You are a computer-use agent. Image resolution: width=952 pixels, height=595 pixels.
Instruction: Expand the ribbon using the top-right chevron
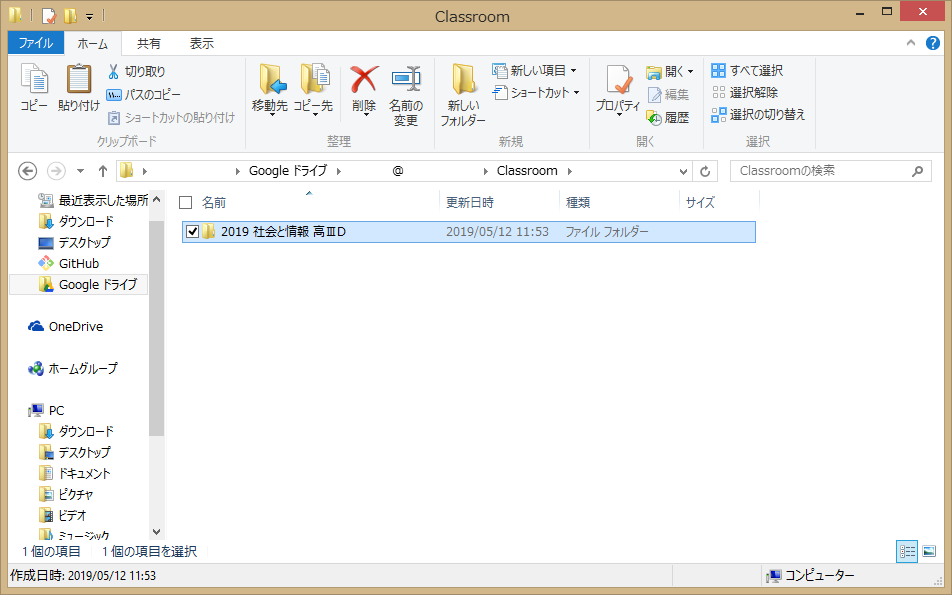911,43
